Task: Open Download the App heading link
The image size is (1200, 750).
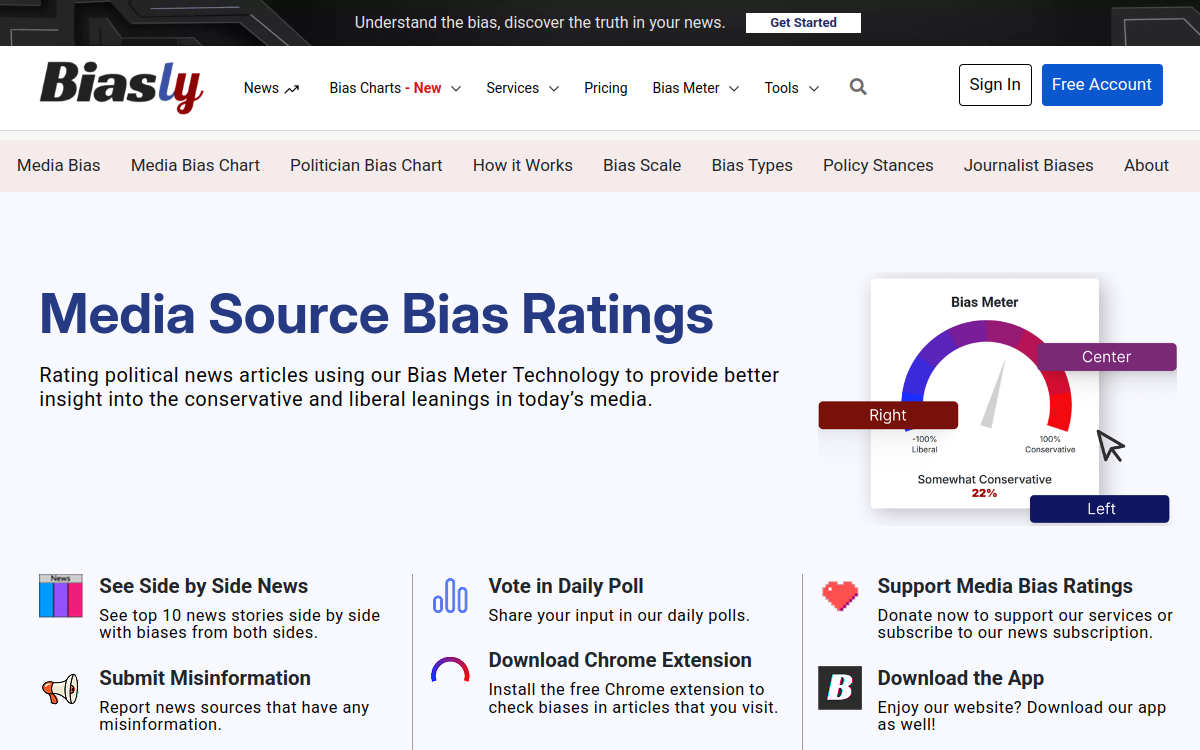Action: pos(961,678)
